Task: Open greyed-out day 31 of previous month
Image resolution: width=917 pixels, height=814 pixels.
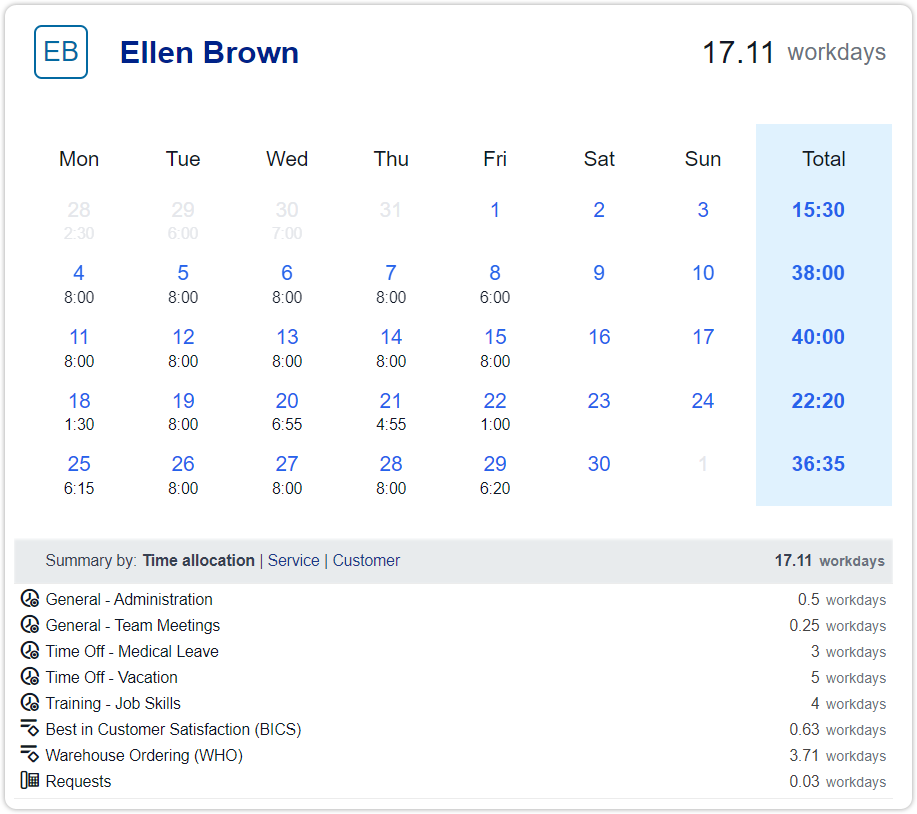Action: [x=391, y=210]
